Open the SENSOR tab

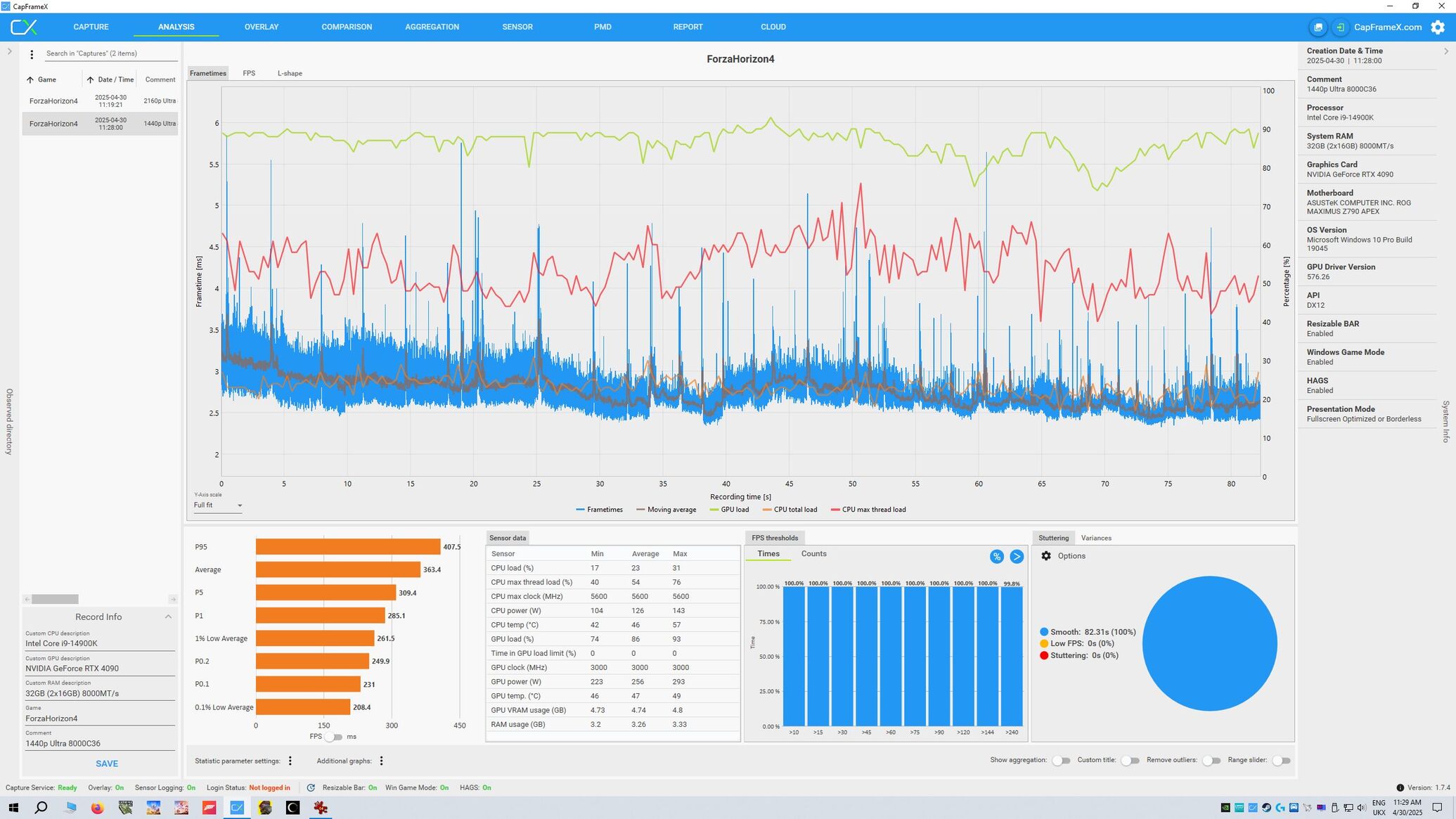[x=517, y=27]
